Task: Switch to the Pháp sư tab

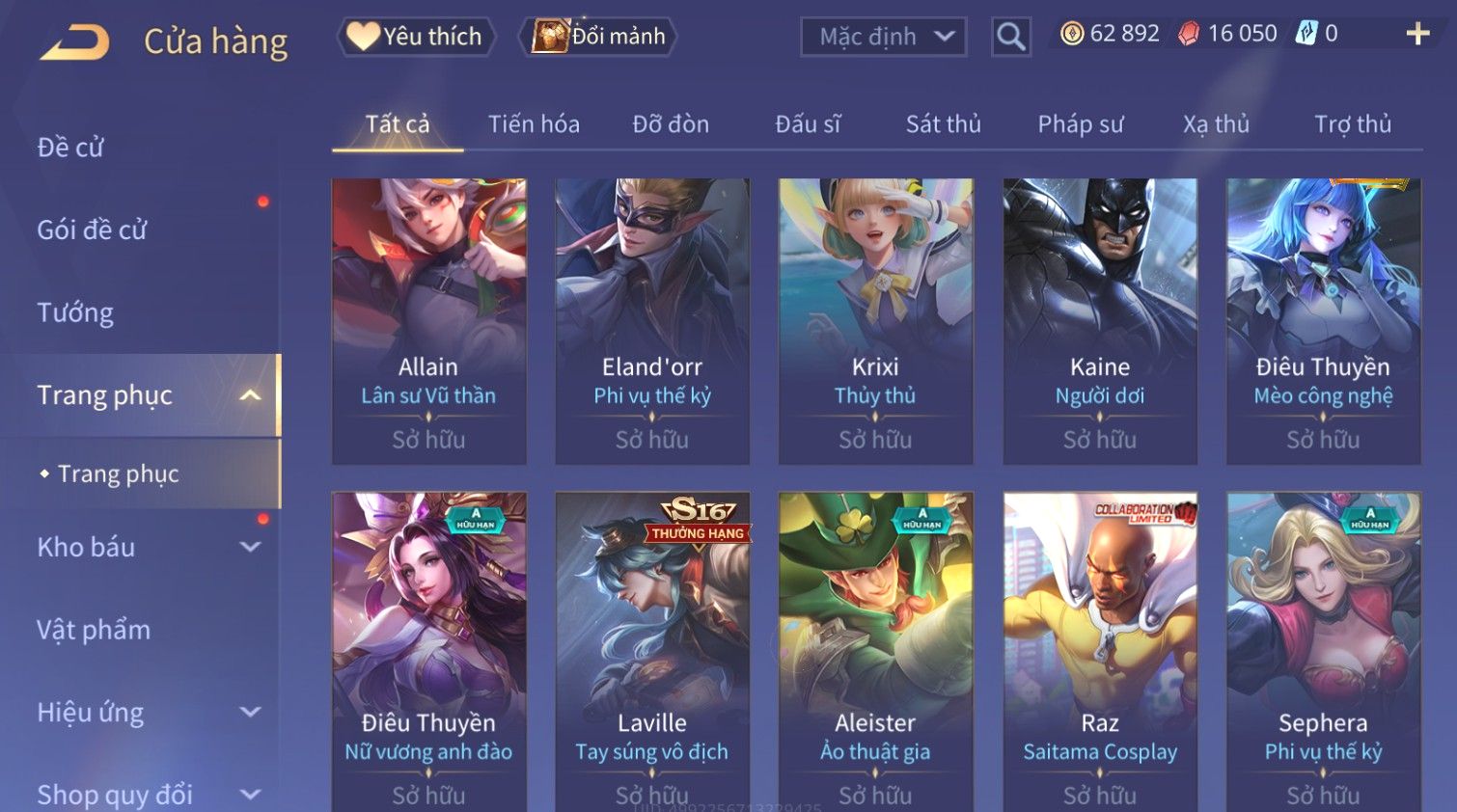Action: [1080, 124]
